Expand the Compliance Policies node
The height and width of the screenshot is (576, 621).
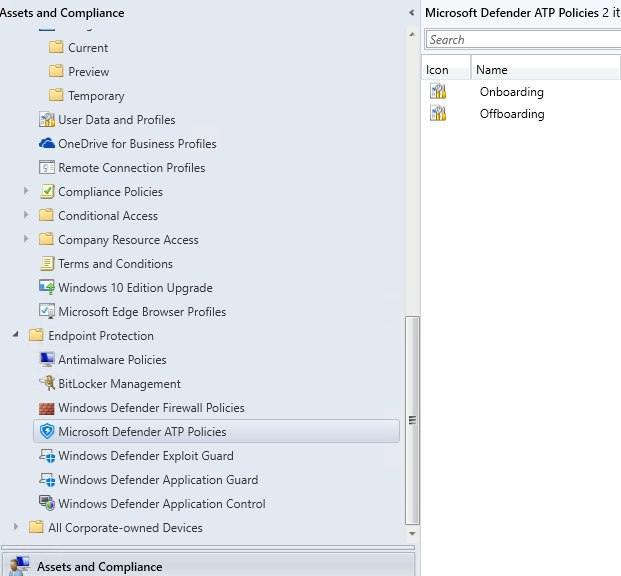(26, 191)
